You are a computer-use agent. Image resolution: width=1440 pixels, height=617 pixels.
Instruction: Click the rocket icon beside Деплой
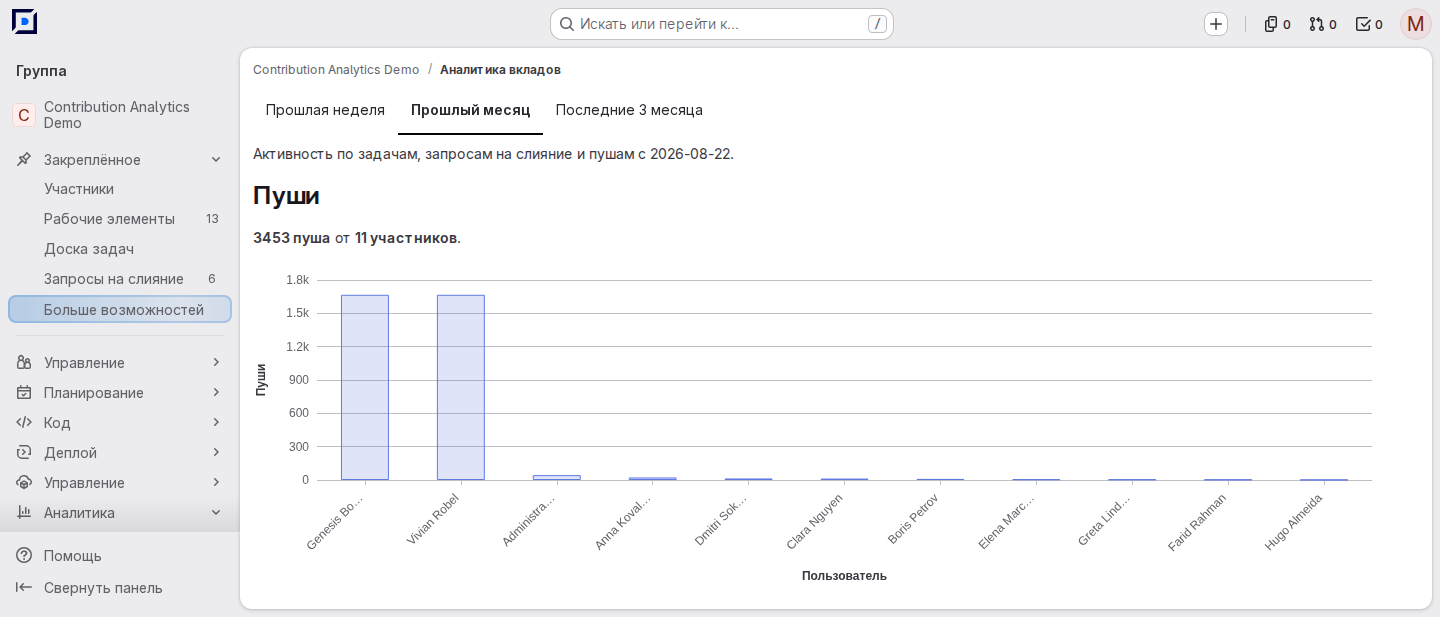24,453
